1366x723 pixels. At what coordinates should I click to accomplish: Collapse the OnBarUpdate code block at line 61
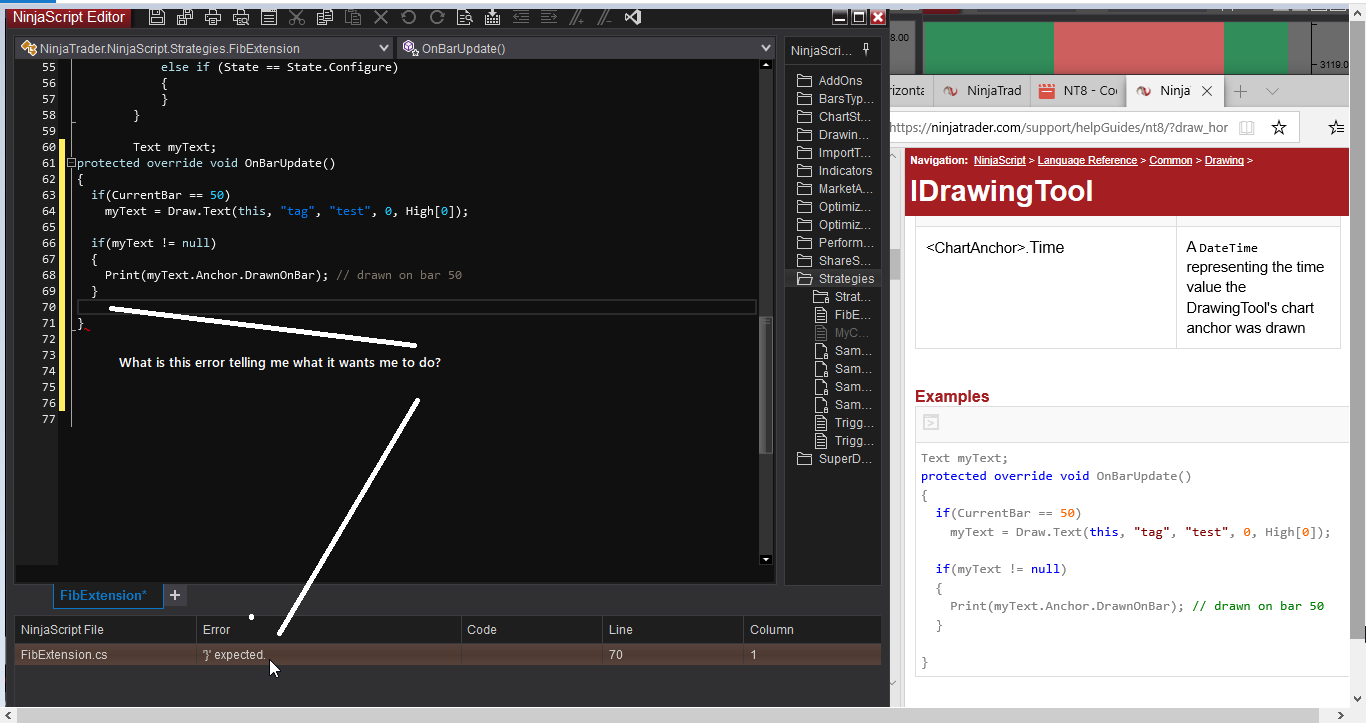point(71,163)
